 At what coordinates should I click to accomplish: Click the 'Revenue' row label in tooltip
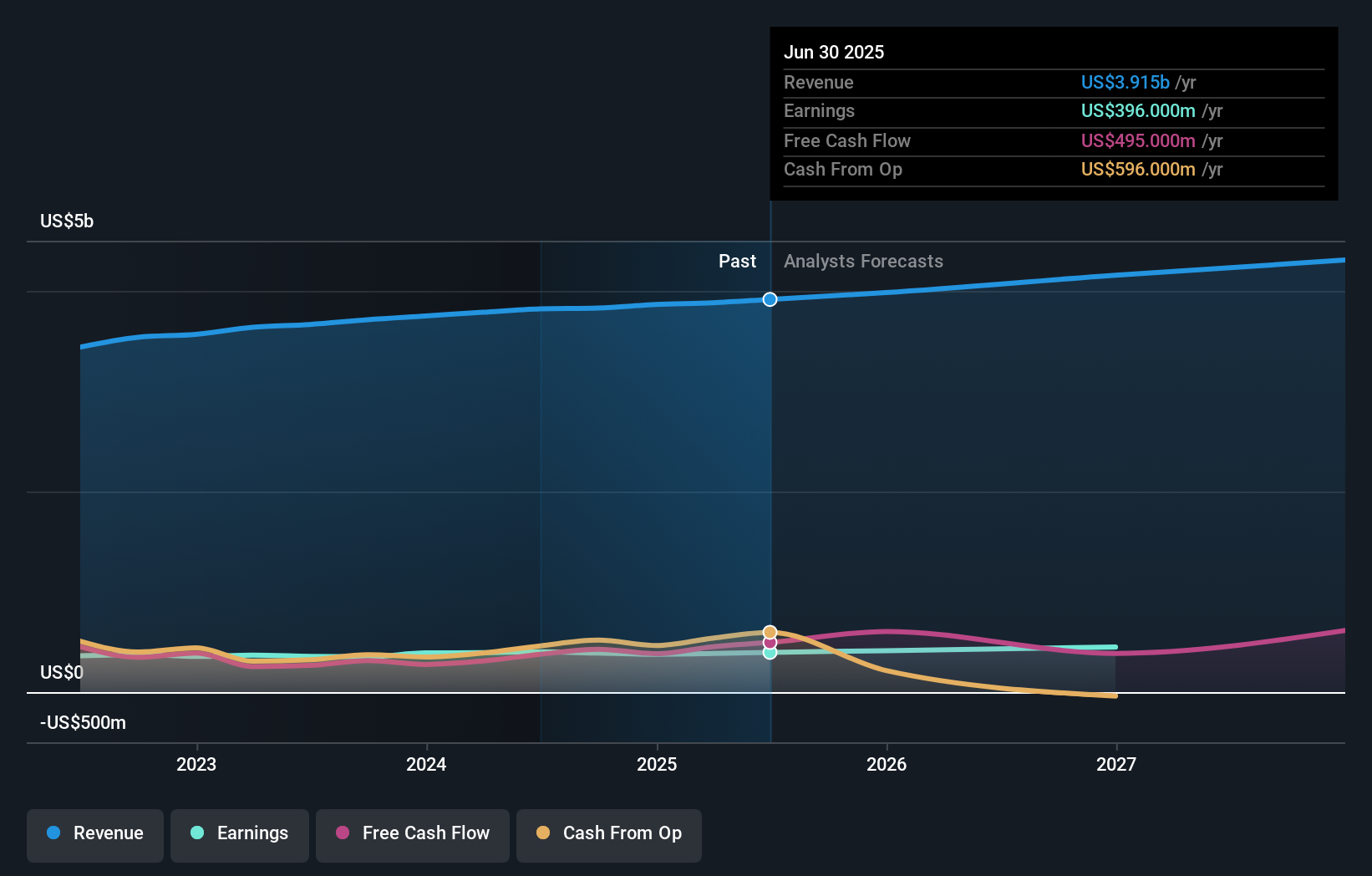tap(818, 82)
